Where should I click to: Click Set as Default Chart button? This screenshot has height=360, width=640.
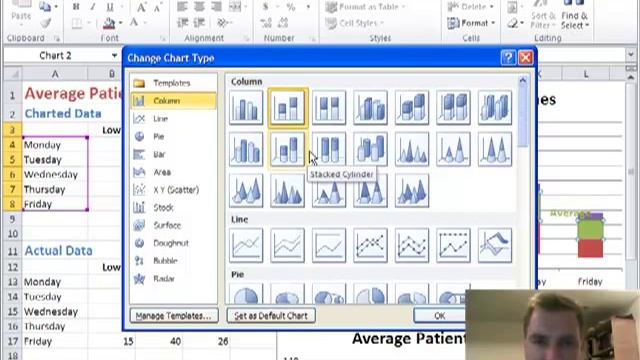(x=271, y=316)
